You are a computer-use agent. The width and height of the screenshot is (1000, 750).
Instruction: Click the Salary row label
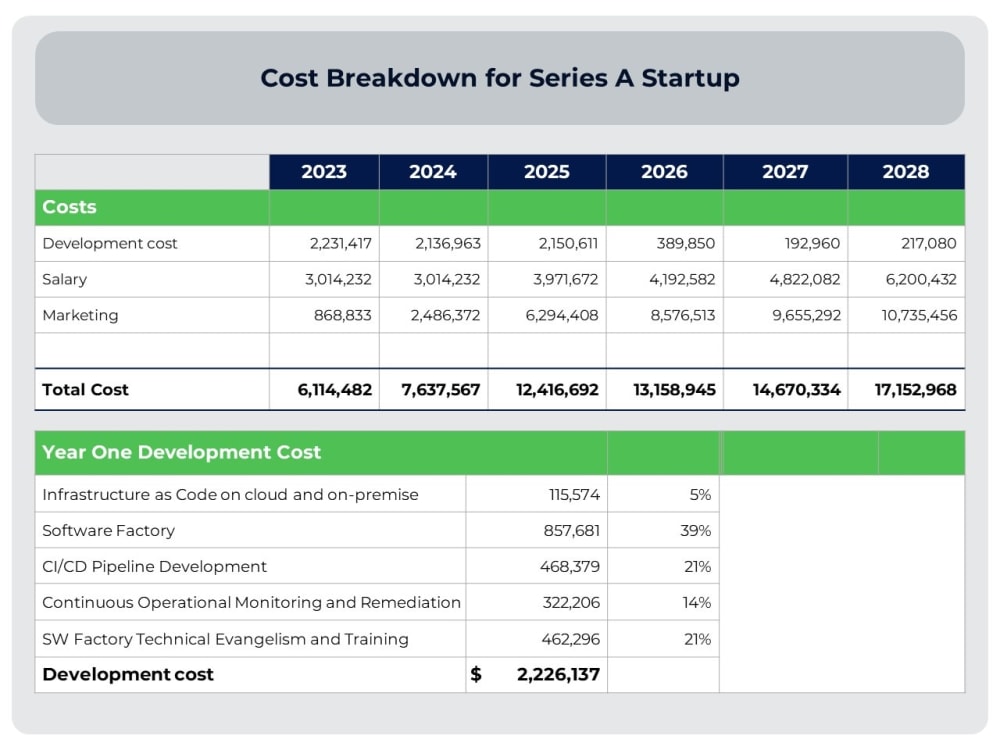pos(65,279)
